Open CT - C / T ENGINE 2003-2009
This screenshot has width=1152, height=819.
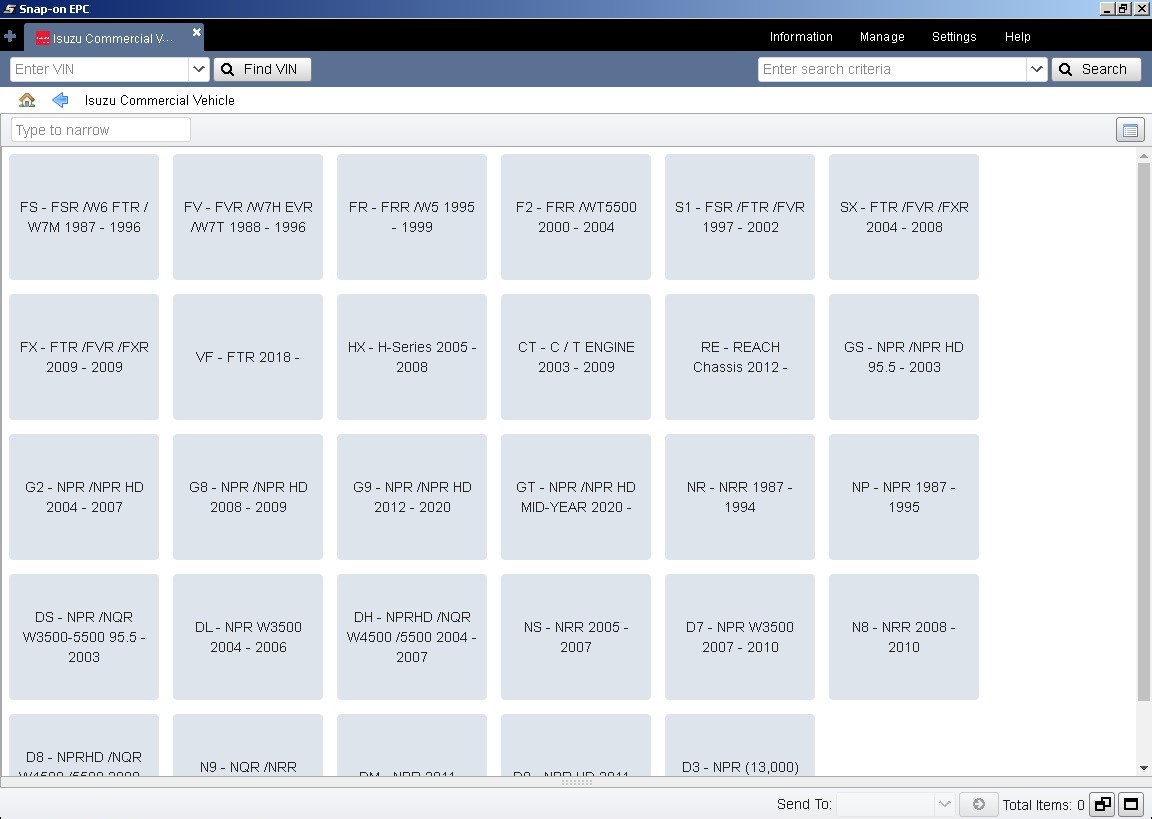coord(575,357)
